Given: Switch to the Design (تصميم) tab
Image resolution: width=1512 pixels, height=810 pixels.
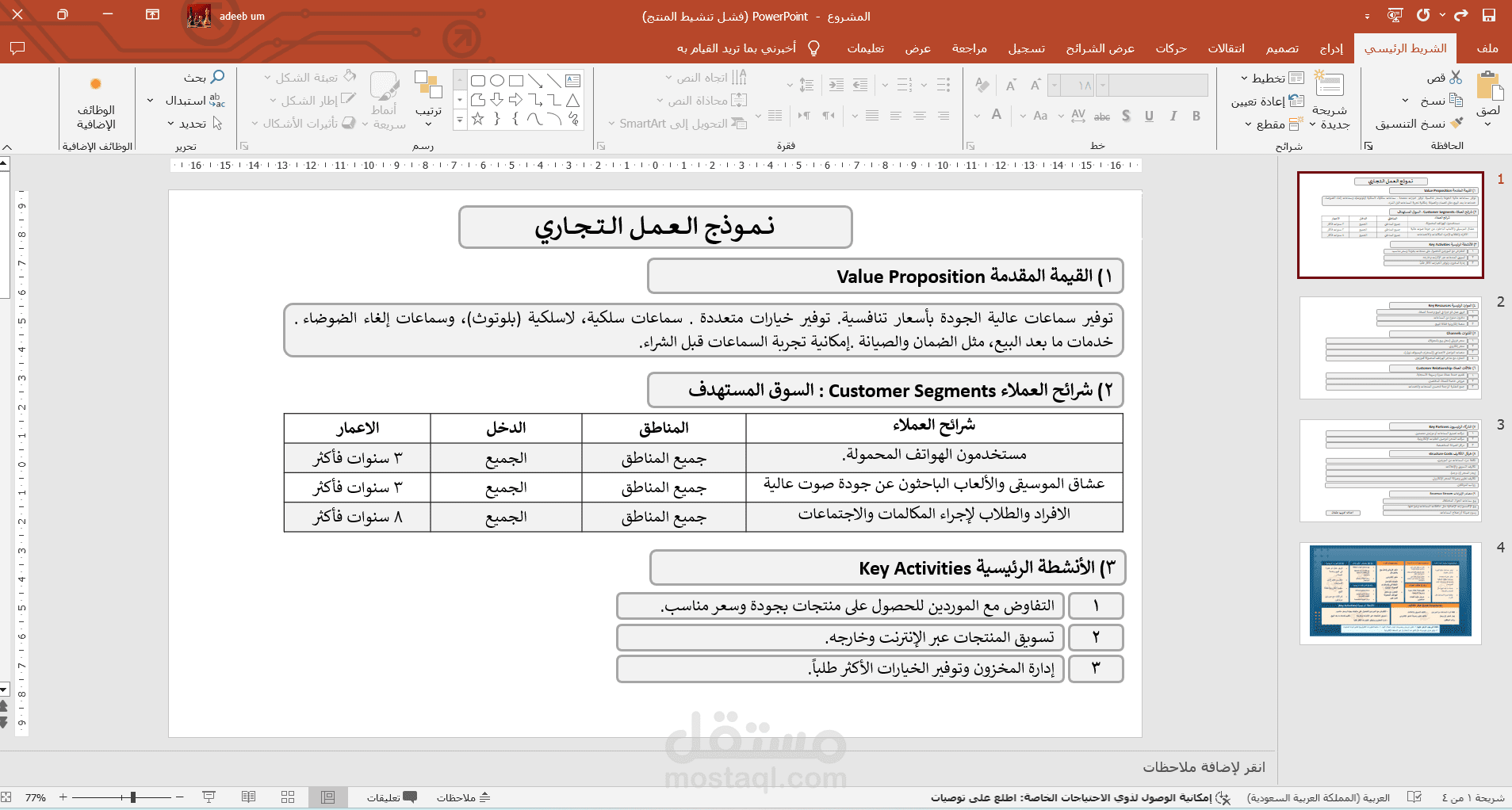Looking at the screenshot, I should [1282, 48].
